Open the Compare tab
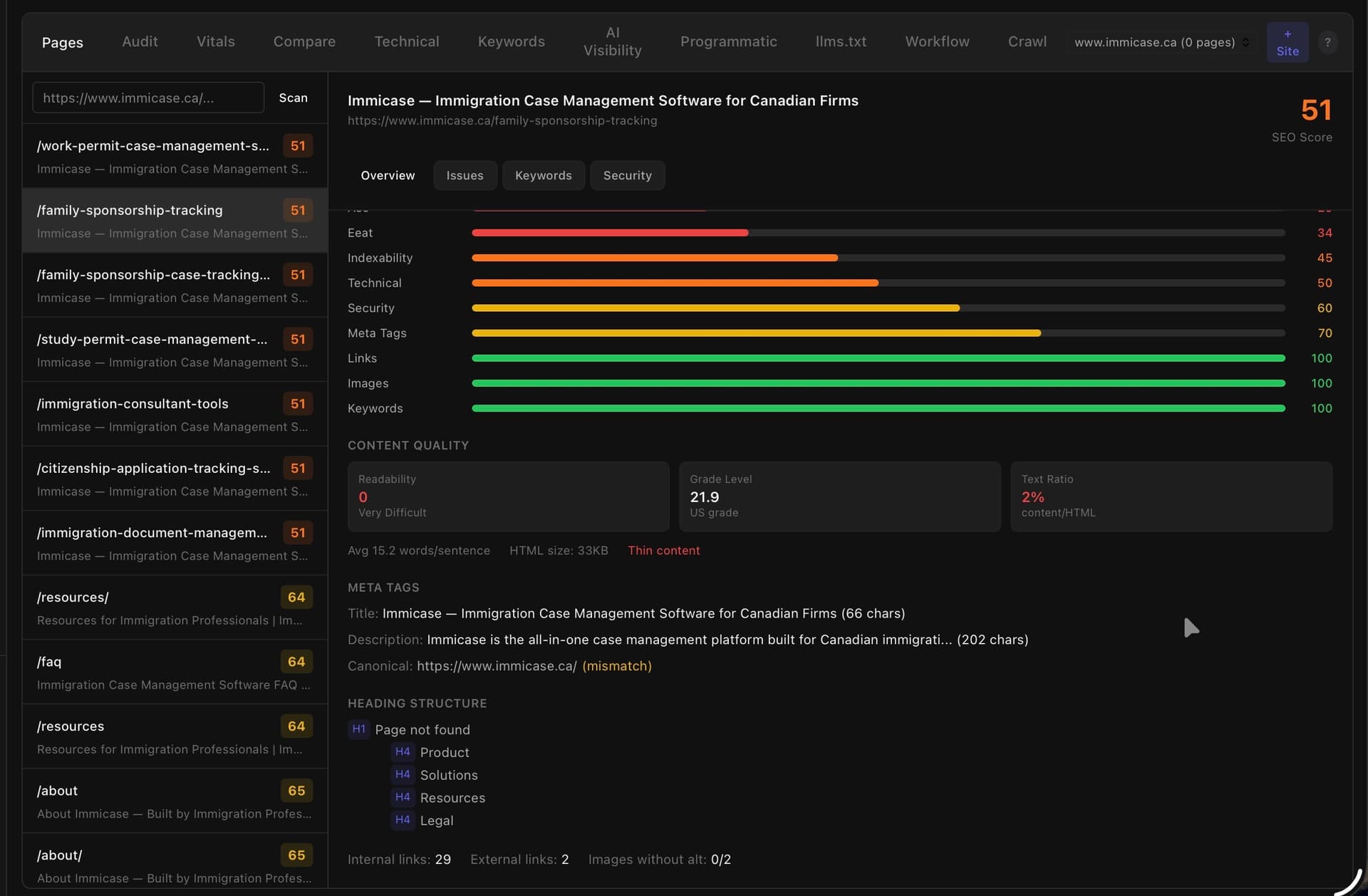1368x896 pixels. pyautogui.click(x=304, y=41)
